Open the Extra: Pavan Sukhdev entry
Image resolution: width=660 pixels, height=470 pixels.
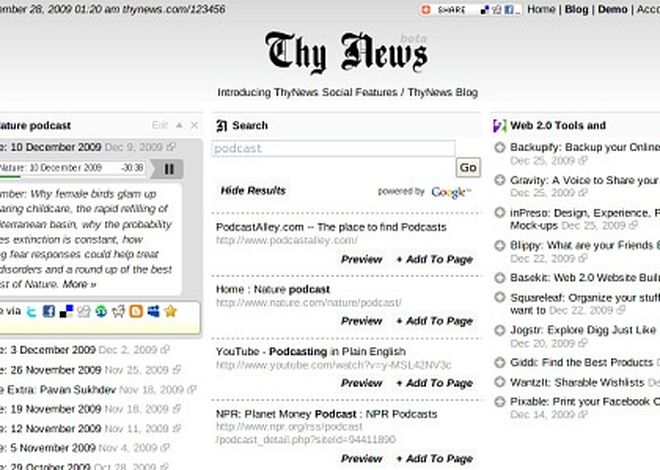pos(58,390)
